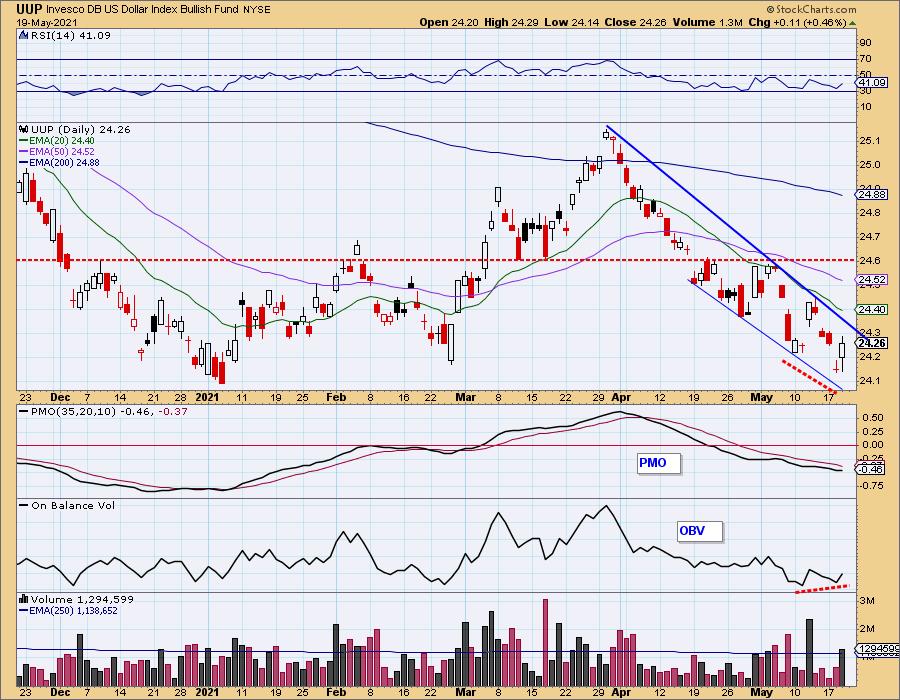
Task: Click the UUP (Daily) 24.26 legend
Action: pos(81,129)
